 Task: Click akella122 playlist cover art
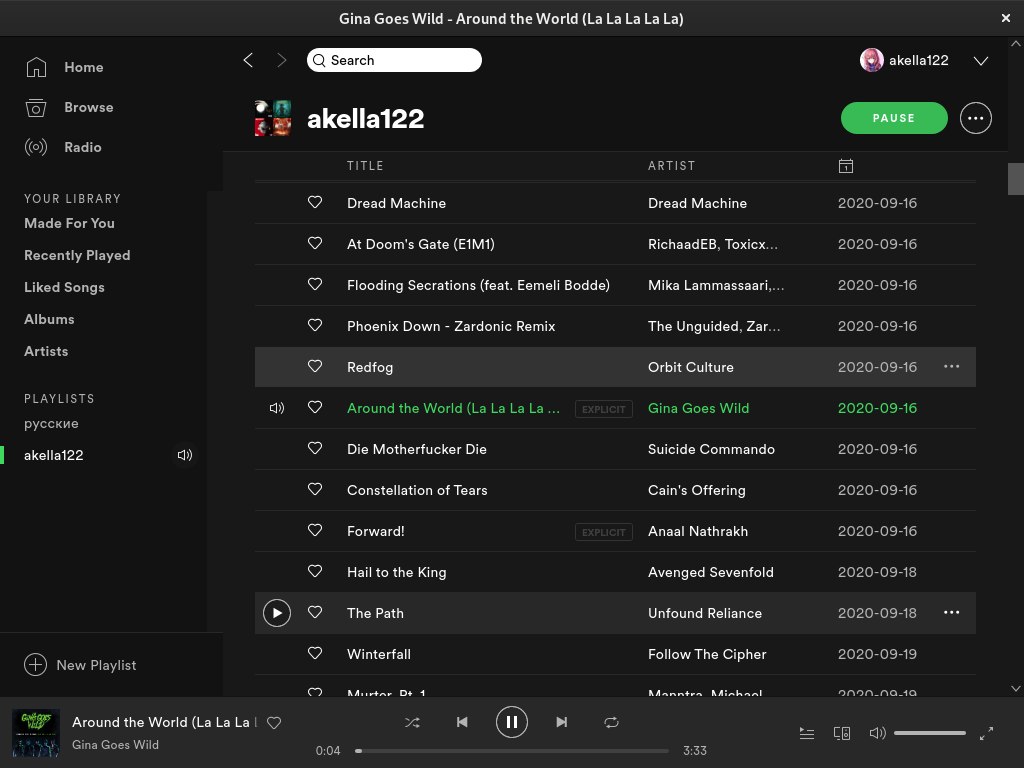click(273, 118)
